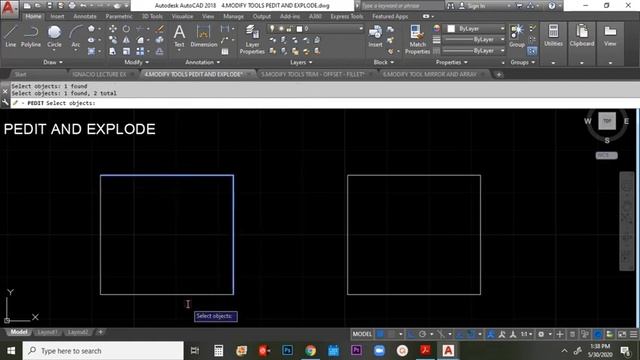Open annotation scale 1:1 dropdown
Viewport: 640px width, 360px height.
[527, 334]
